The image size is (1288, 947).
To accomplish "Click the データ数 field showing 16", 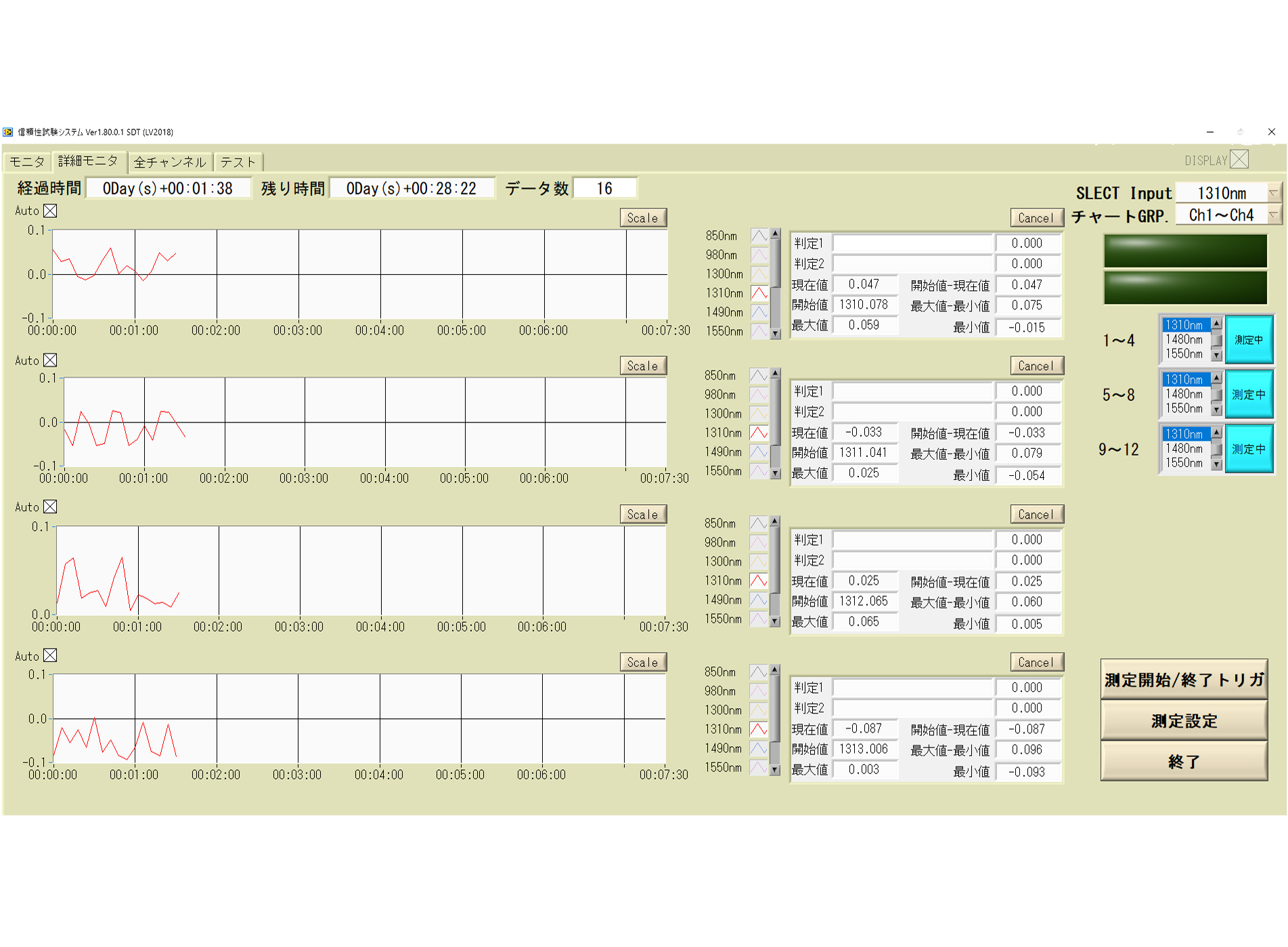I will pyautogui.click(x=604, y=188).
